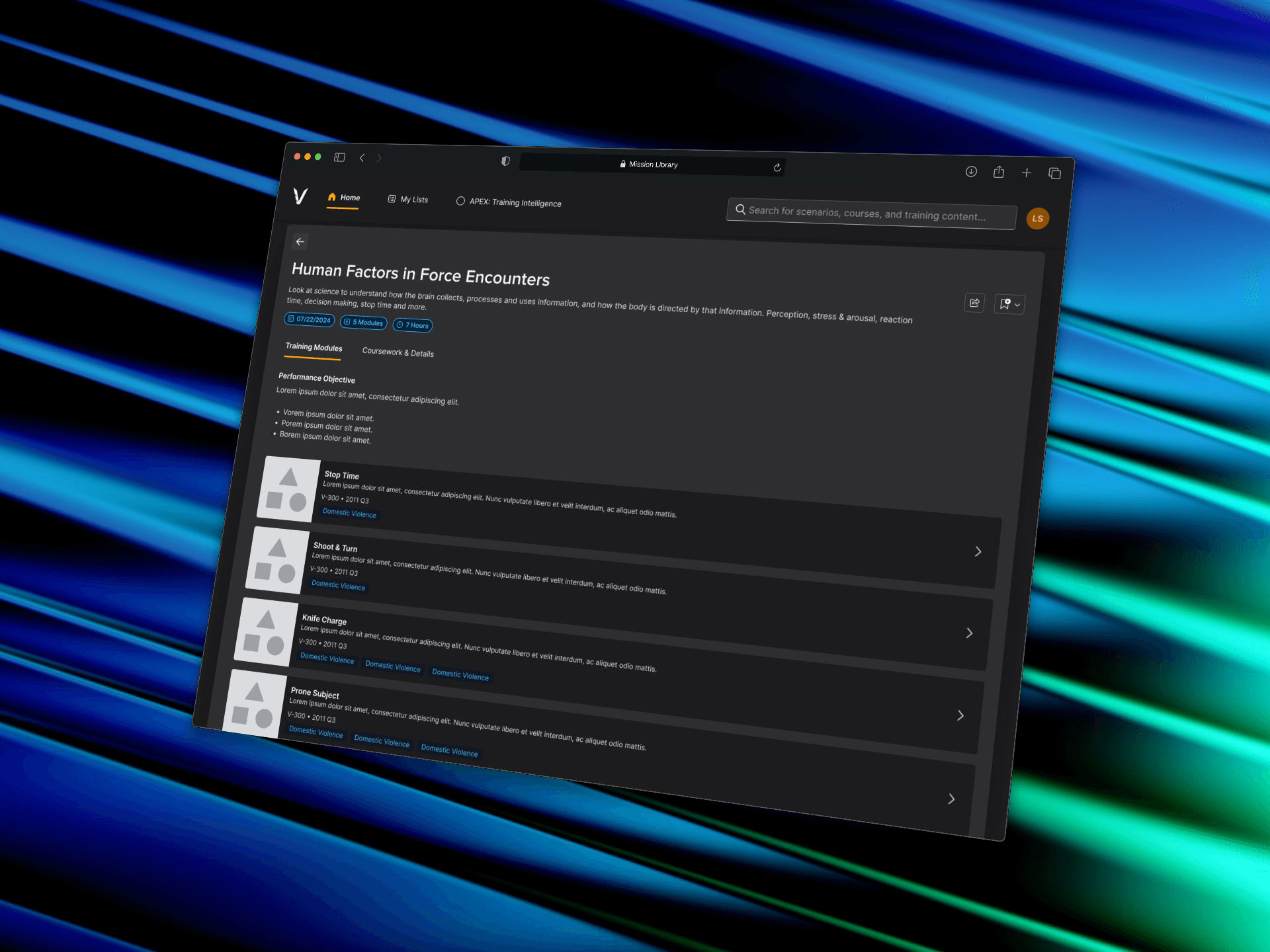Click the tab overview icon

(x=1055, y=174)
